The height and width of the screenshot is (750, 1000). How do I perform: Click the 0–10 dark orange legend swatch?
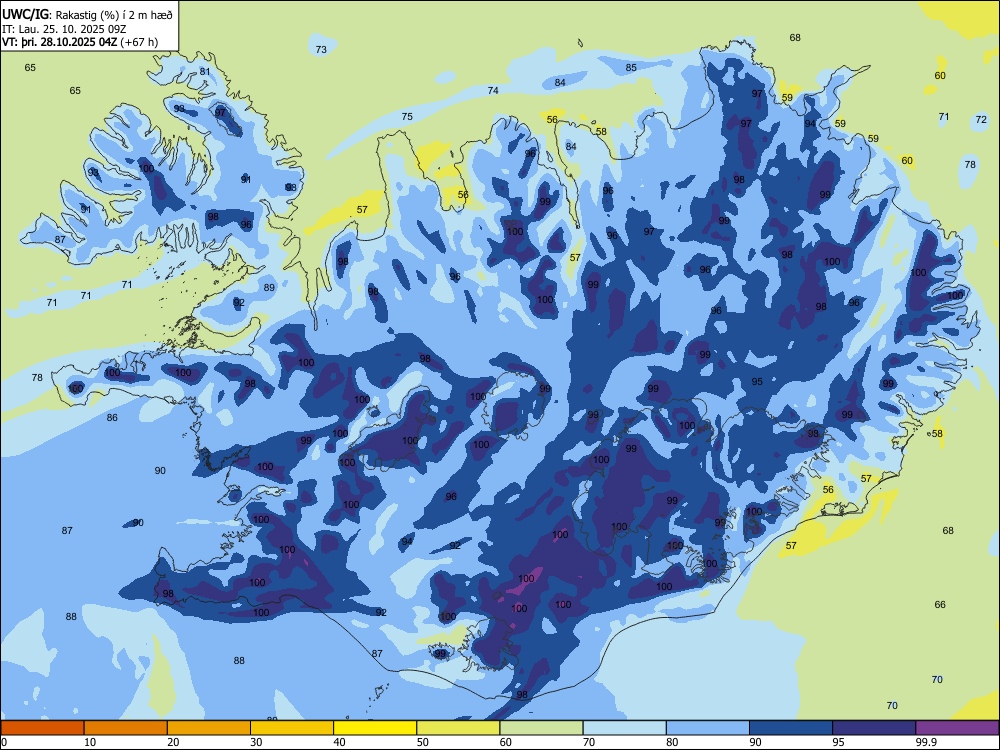tap(42, 728)
